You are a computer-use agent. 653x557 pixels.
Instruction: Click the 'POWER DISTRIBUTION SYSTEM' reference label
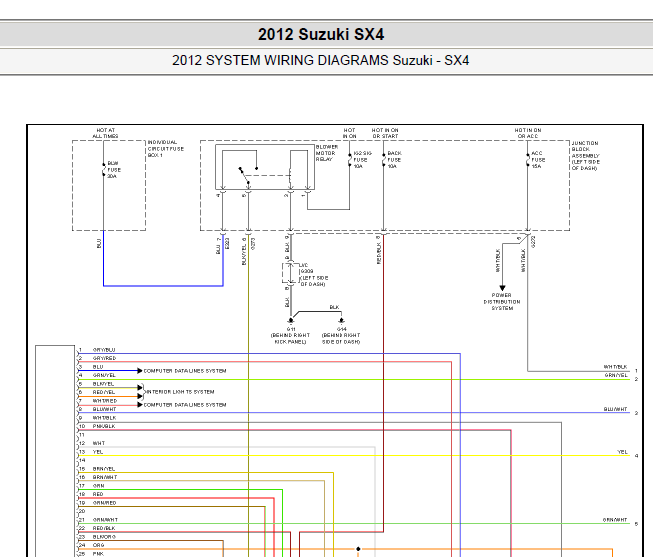(502, 302)
